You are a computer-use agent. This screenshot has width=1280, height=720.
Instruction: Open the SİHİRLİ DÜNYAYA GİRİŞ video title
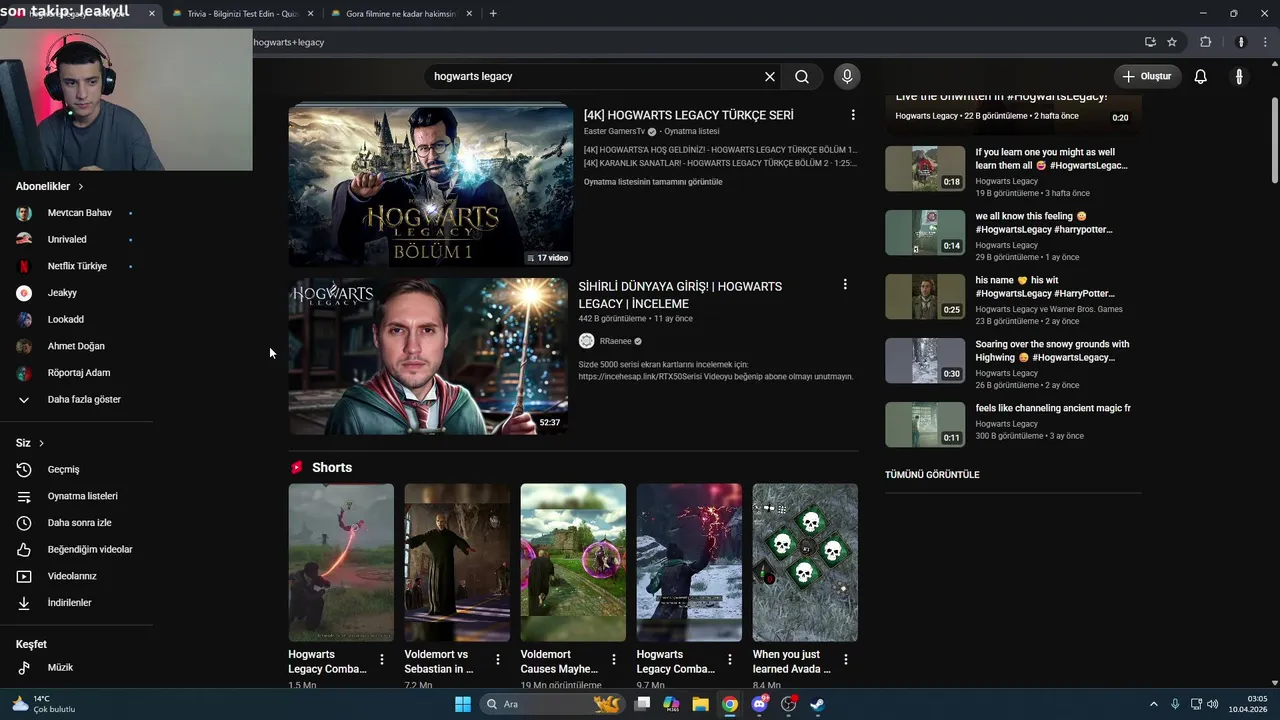(680, 295)
